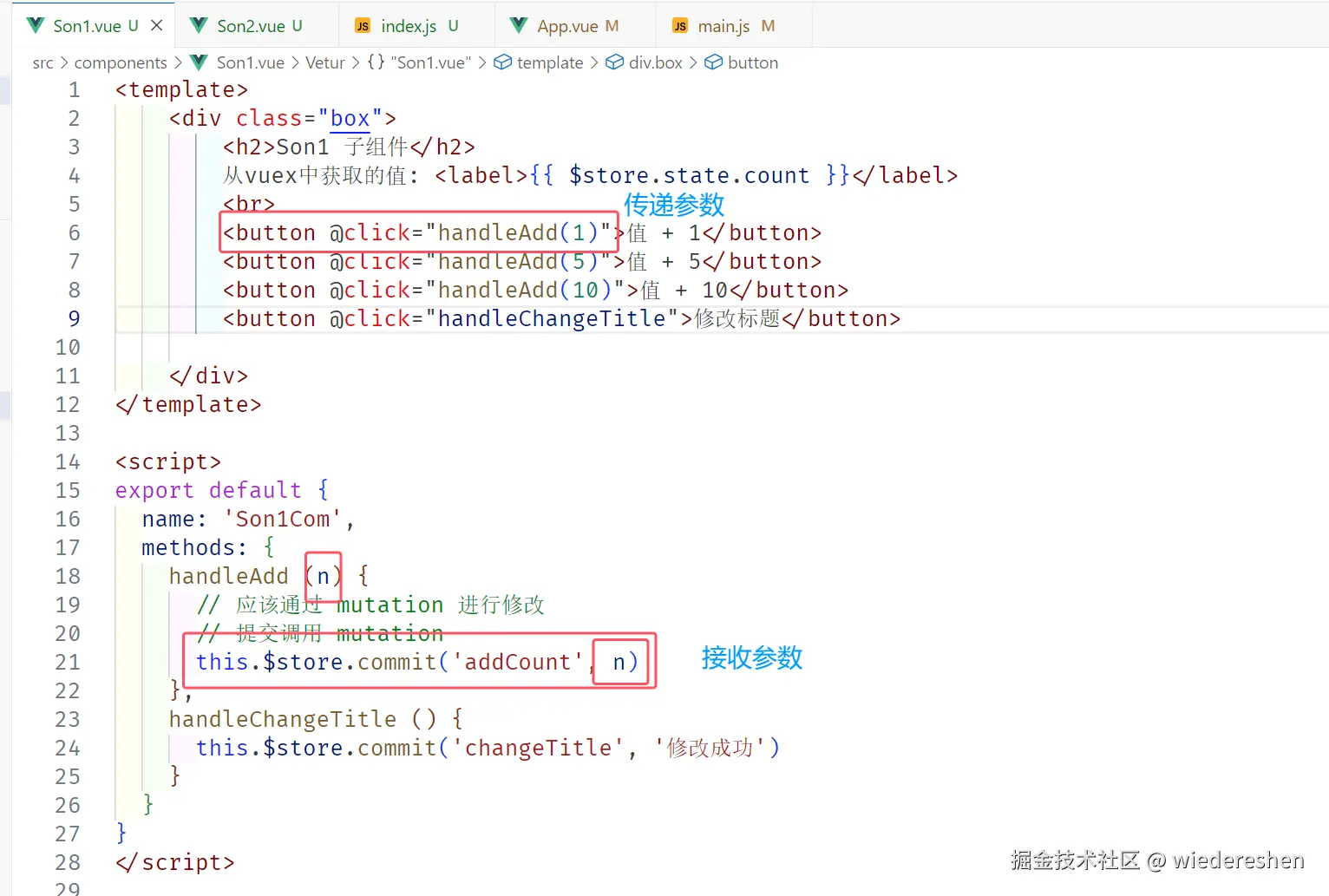The width and height of the screenshot is (1329, 896).
Task: Click the '<script>' tag on line 14
Action: [168, 462]
